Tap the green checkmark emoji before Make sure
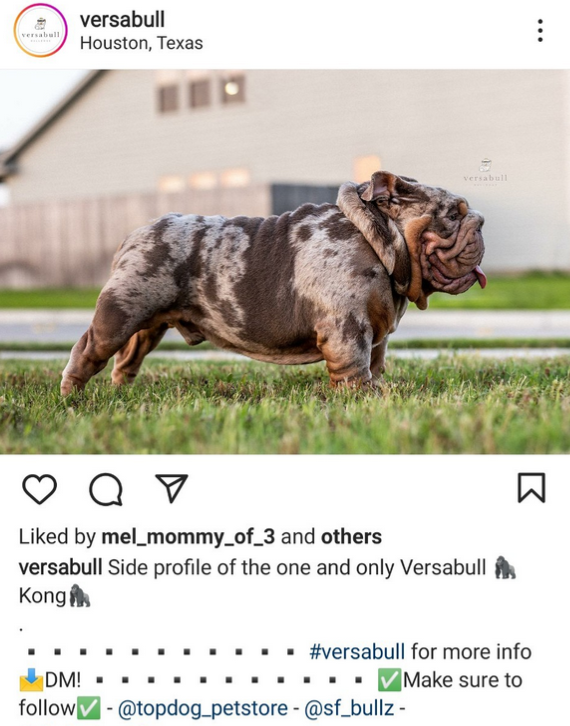The width and height of the screenshot is (570, 726). pos(389,680)
